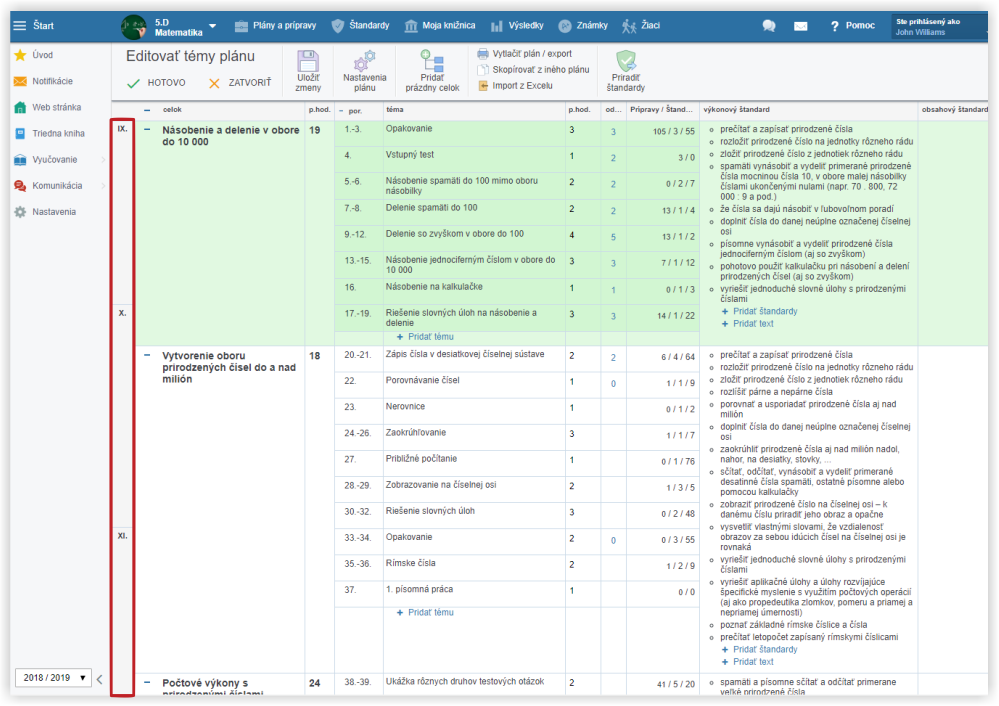The height and width of the screenshot is (706, 999).
Task: Confirm with the HOTOVO button
Action: [156, 83]
